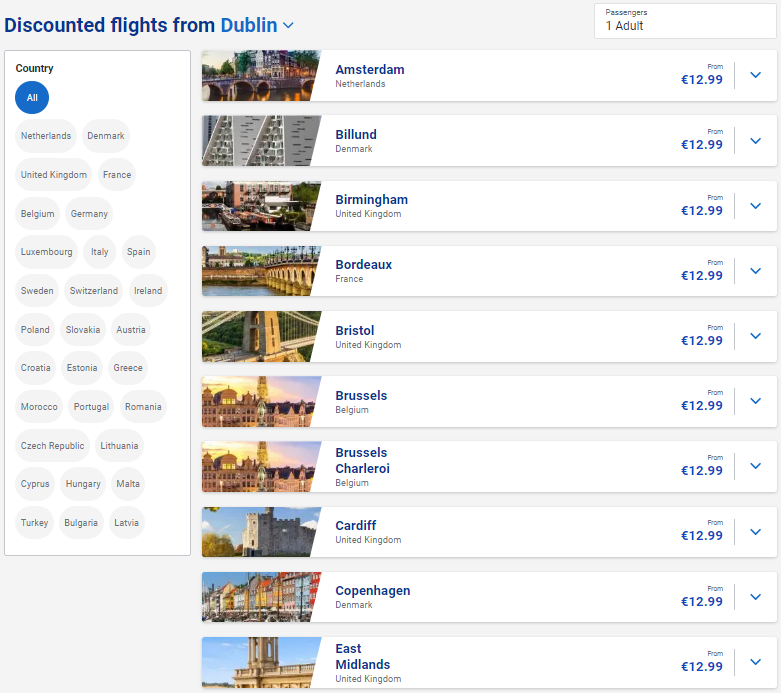Viewport: 781px width, 693px height.
Task: Click the Brussels Charleroi destination name
Action: (x=362, y=460)
